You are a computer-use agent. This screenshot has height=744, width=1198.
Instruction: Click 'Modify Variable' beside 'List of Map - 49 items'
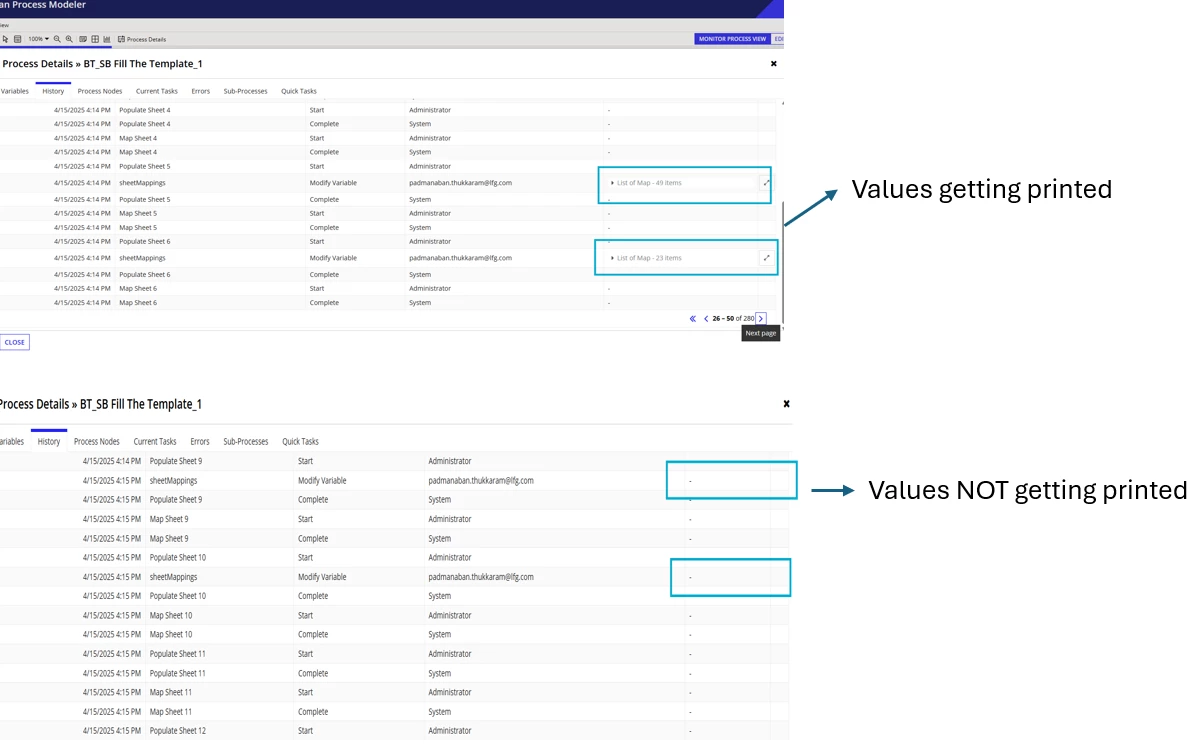[333, 183]
